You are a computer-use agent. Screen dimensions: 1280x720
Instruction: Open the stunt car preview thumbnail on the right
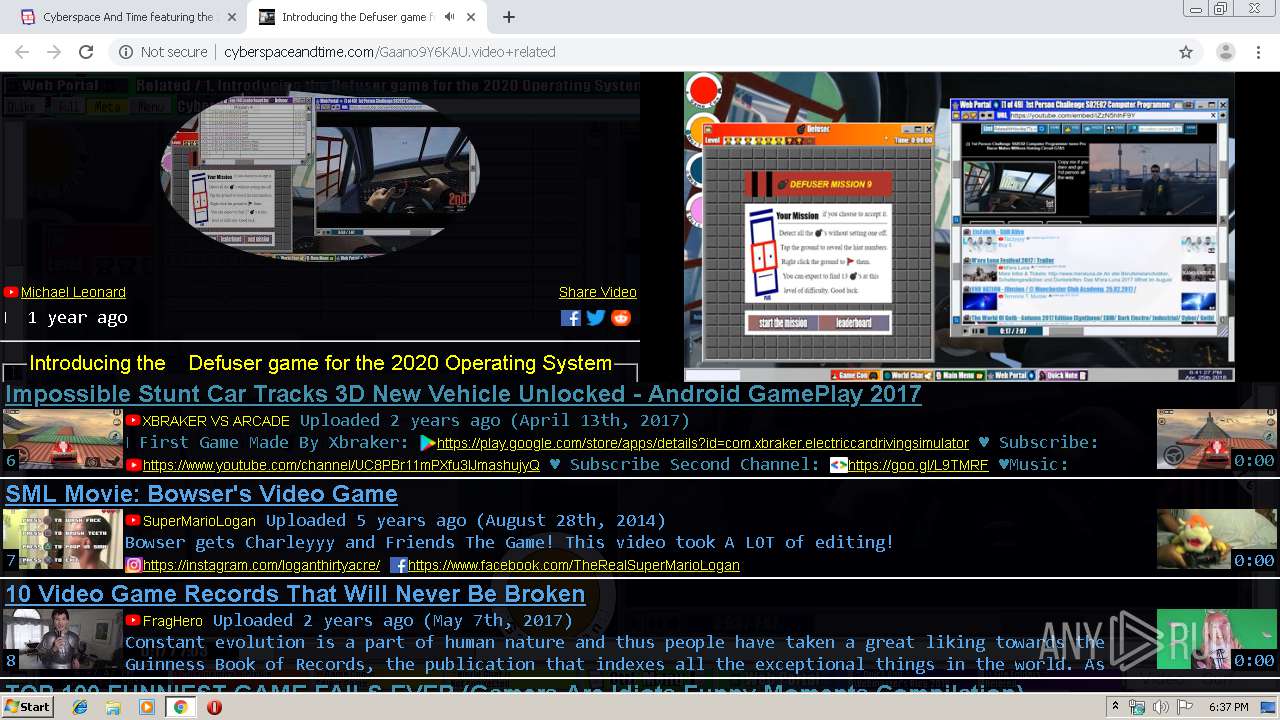click(1216, 439)
